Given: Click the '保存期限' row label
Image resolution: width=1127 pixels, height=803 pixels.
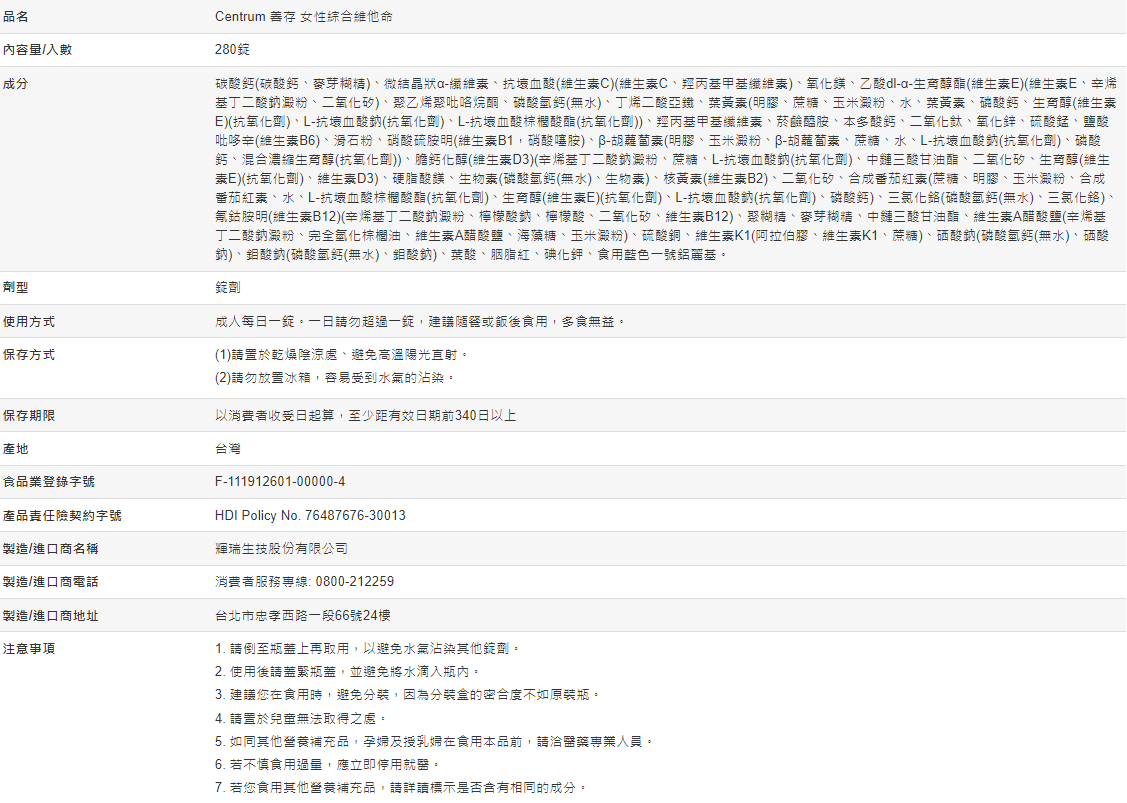Looking at the screenshot, I should (x=29, y=415).
